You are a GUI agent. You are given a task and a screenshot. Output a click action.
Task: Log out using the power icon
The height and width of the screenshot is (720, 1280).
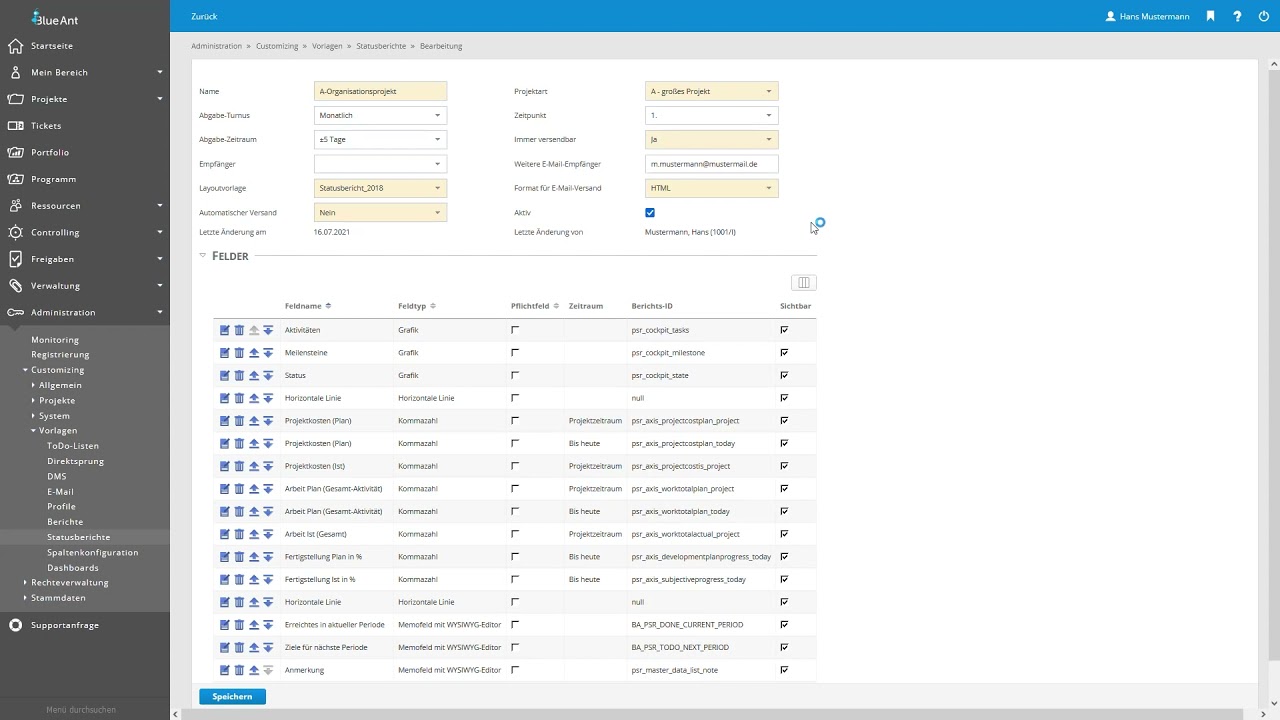click(1264, 16)
